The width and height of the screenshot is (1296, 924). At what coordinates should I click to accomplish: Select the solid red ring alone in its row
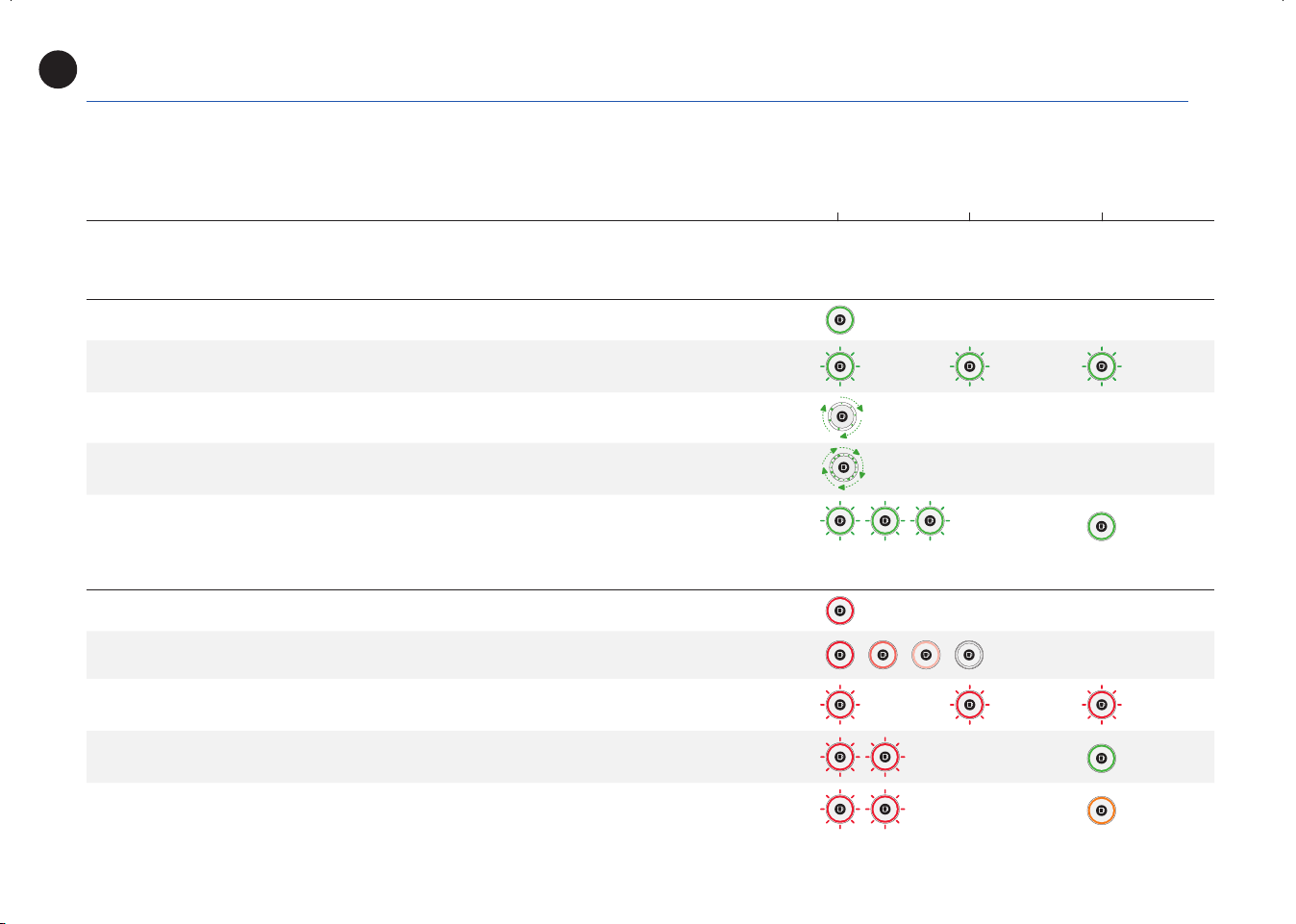(839, 611)
